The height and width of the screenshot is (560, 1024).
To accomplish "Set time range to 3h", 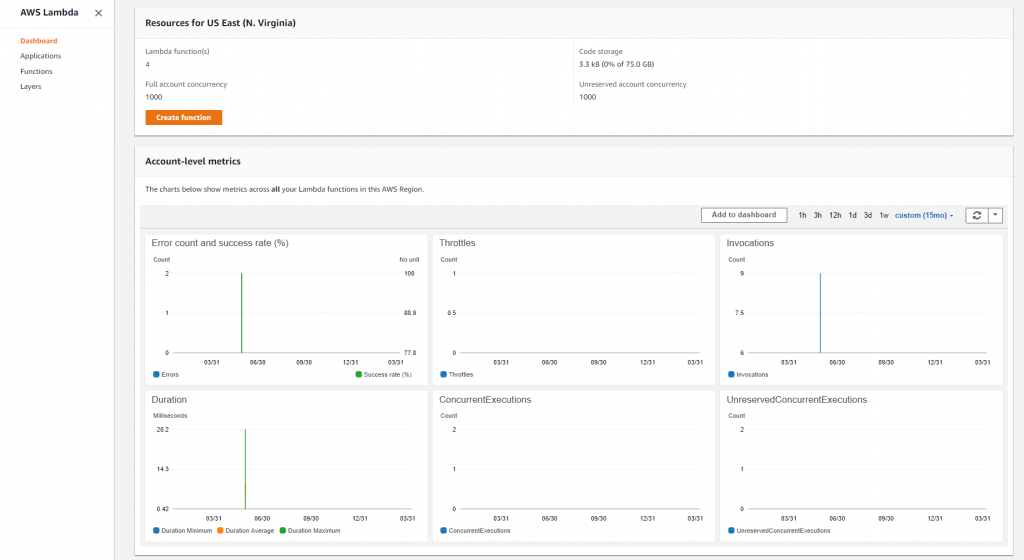I will tap(818, 215).
